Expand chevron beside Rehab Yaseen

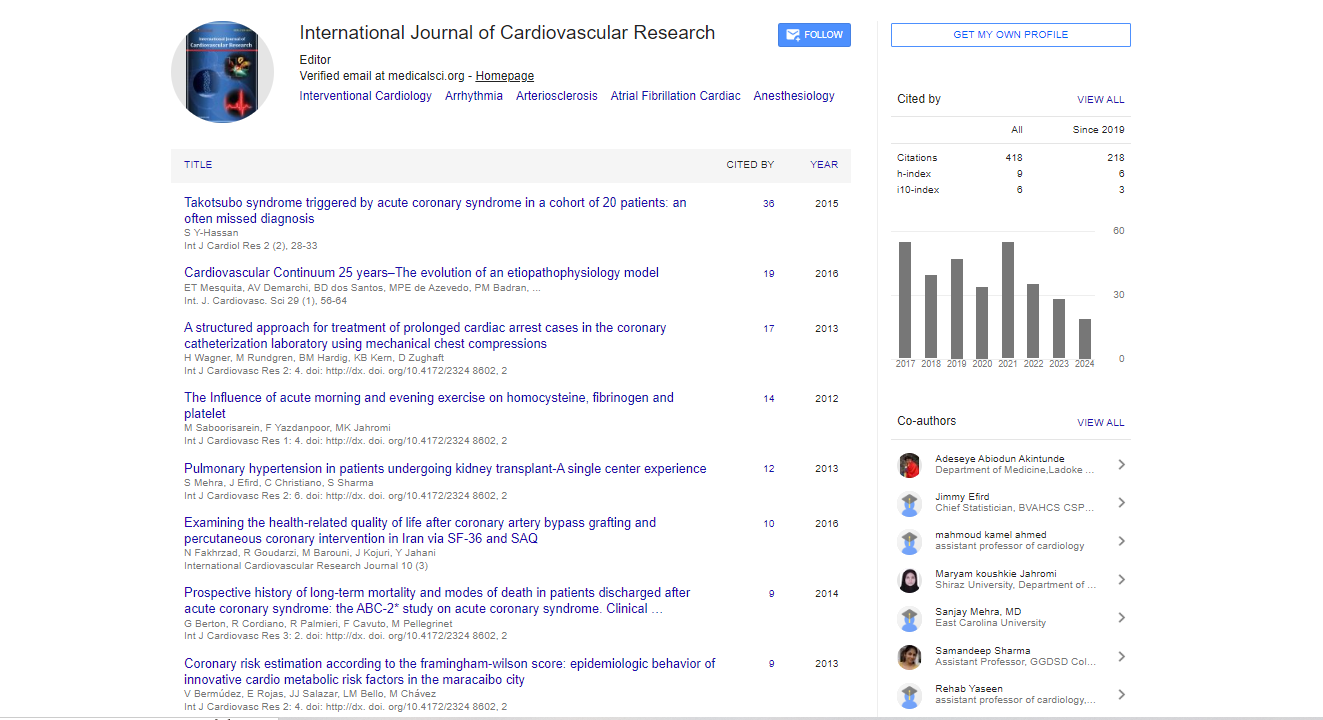1121,695
